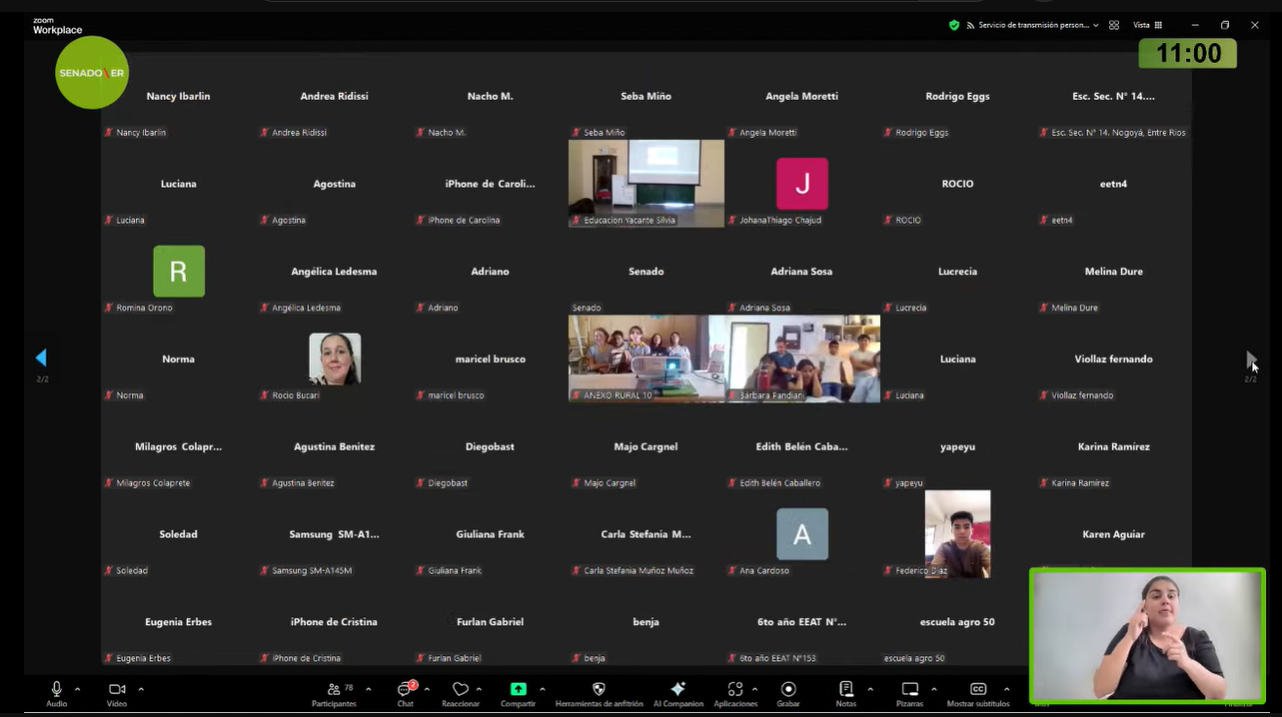Viewport: 1282px width, 717px height.
Task: Open the Pizarras whiteboard icon
Action: 910,689
